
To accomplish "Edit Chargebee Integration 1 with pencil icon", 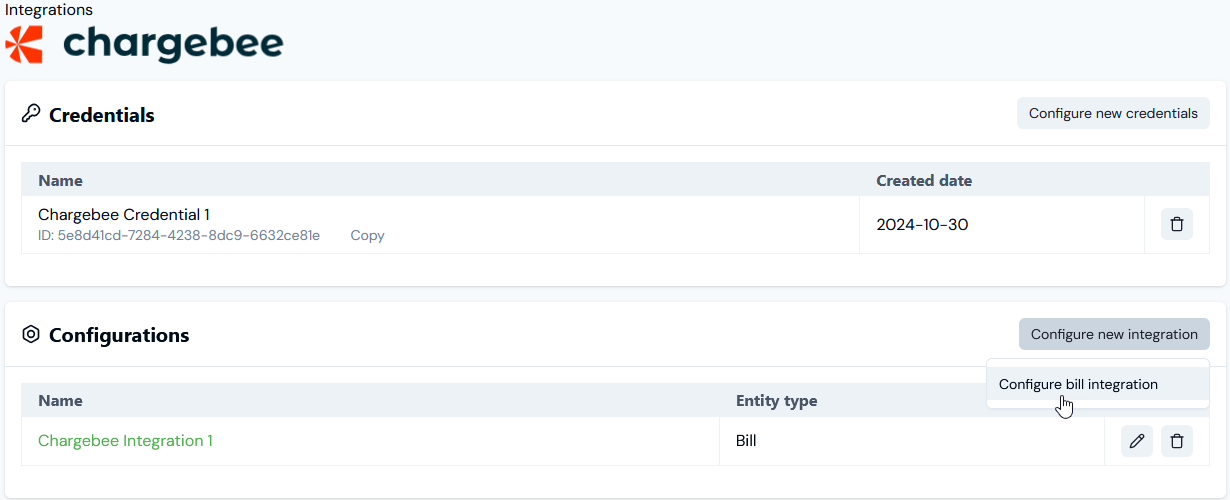I will 1137,441.
